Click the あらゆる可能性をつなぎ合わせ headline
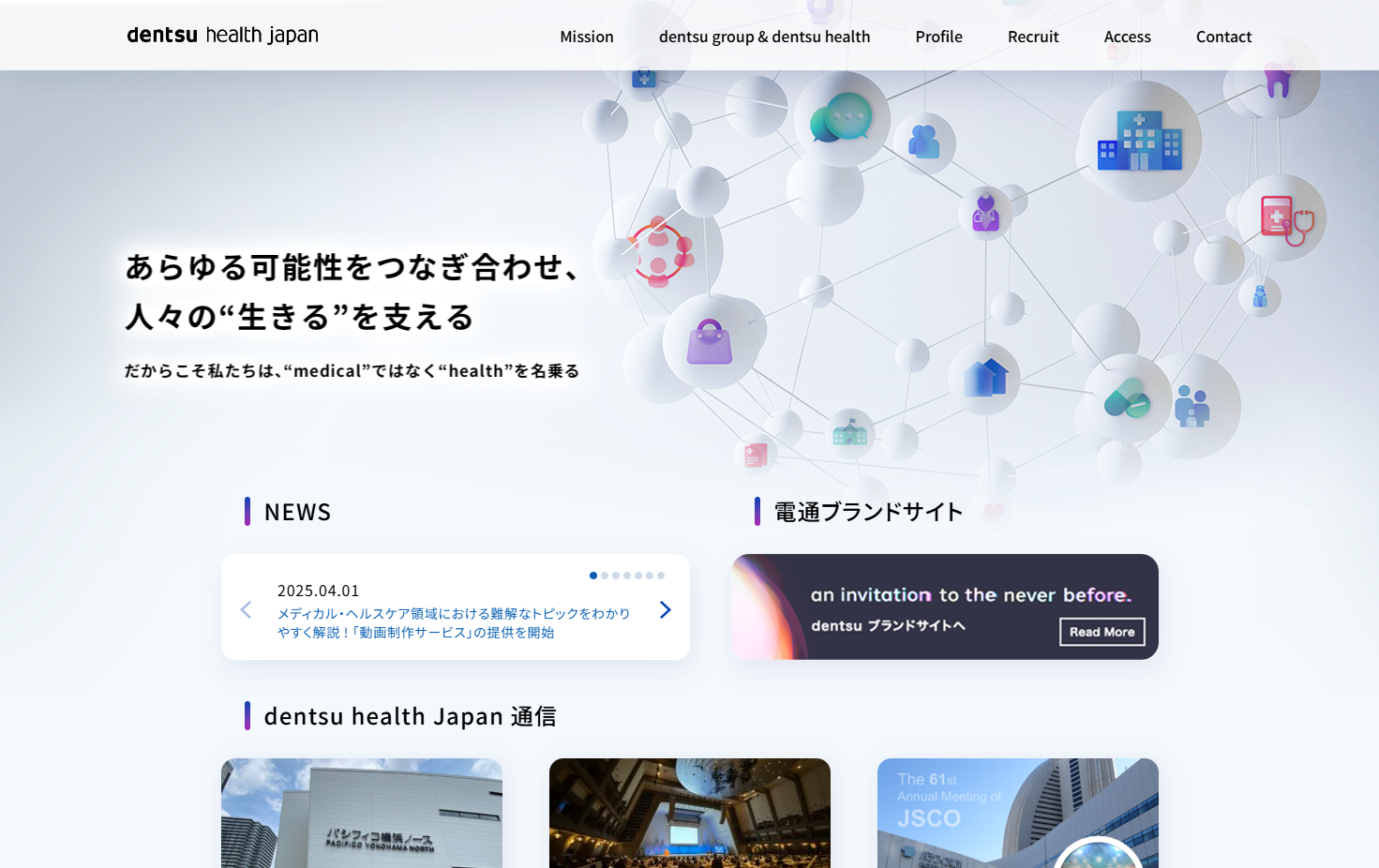The image size is (1379, 868). click(x=352, y=267)
